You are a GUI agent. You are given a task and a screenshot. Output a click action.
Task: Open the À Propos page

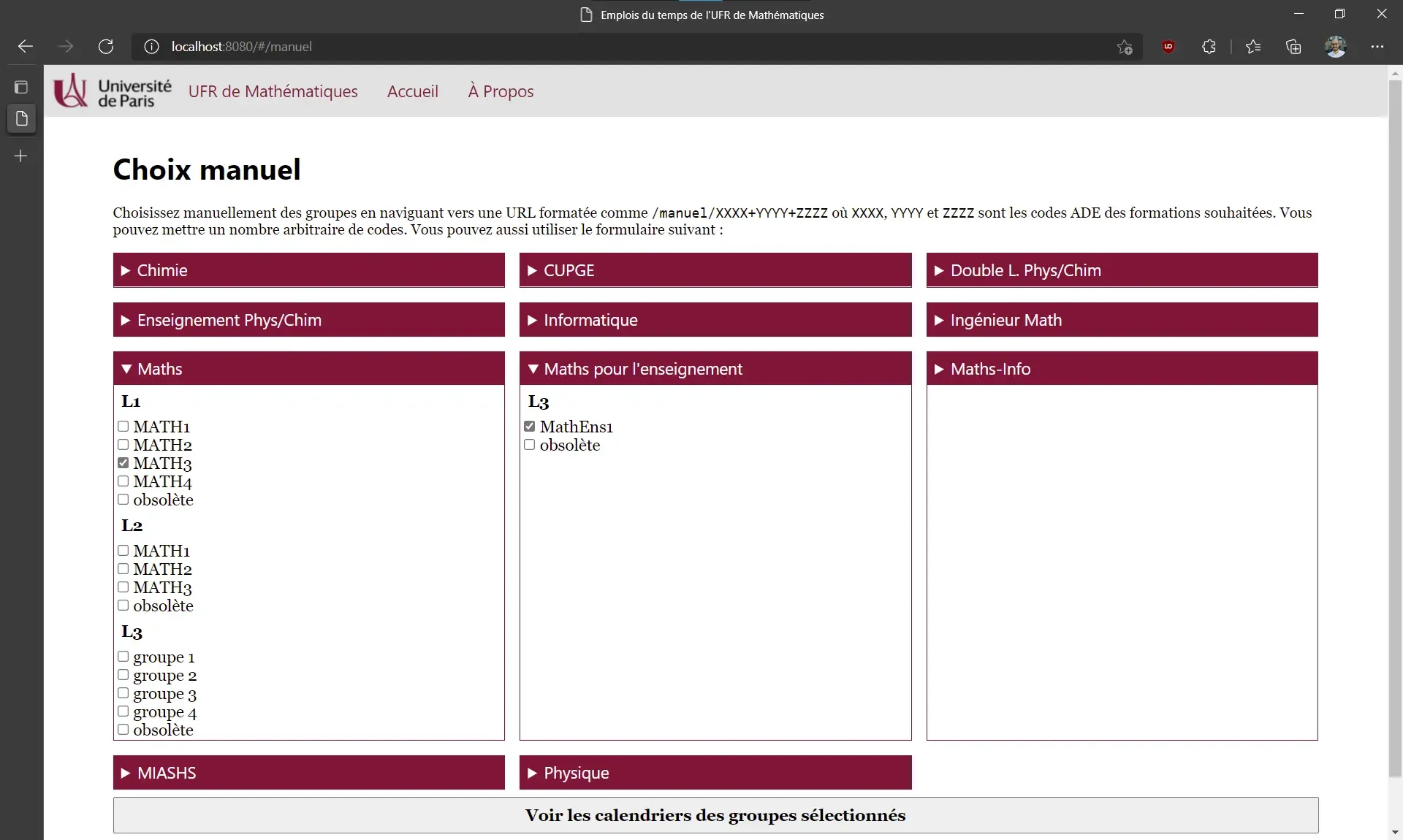(501, 91)
